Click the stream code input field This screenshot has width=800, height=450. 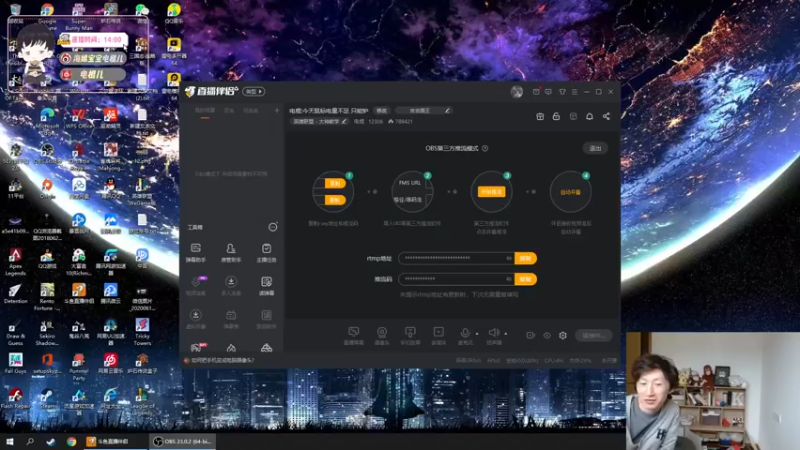(456, 279)
